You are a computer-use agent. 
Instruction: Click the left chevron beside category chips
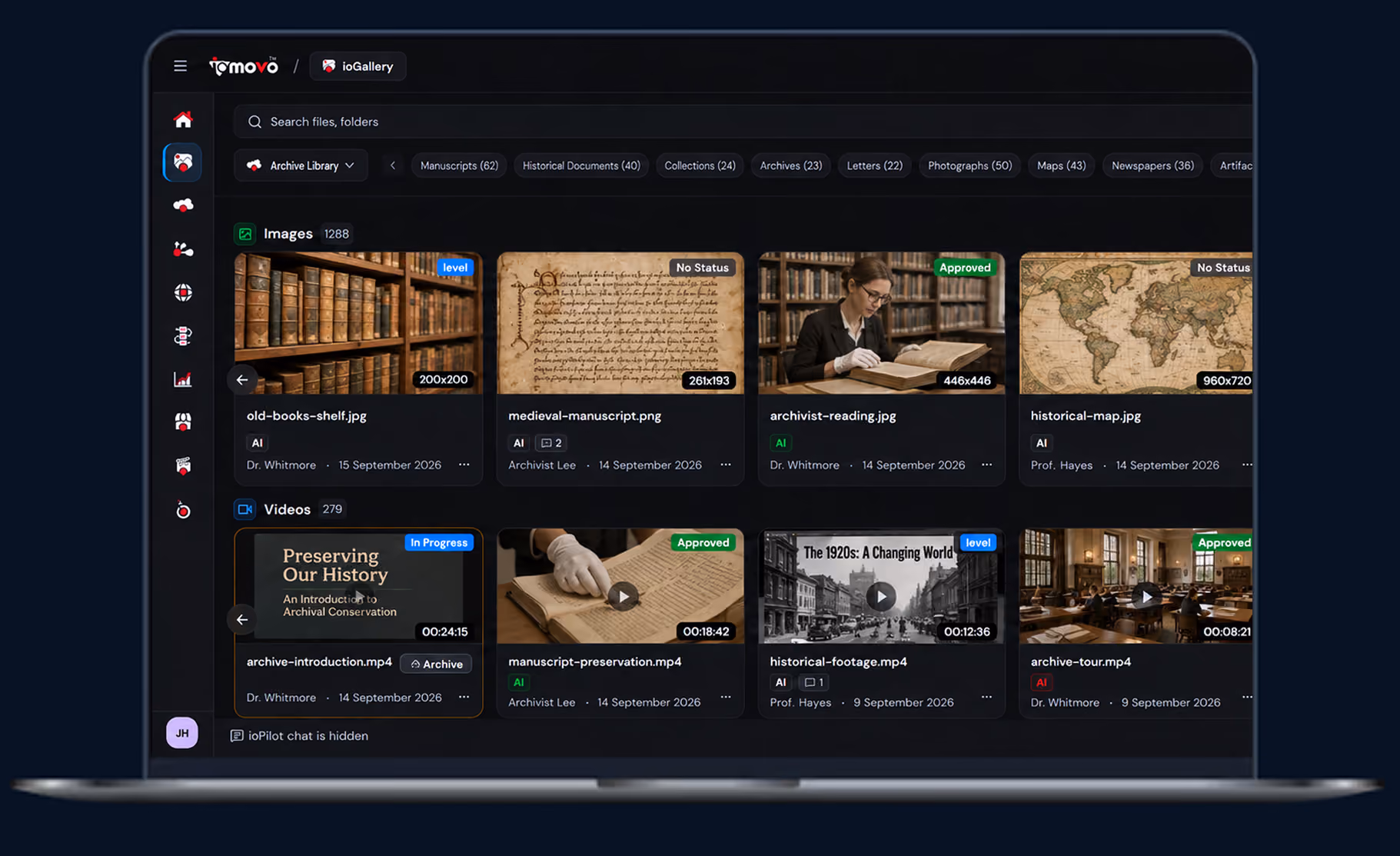click(x=393, y=165)
